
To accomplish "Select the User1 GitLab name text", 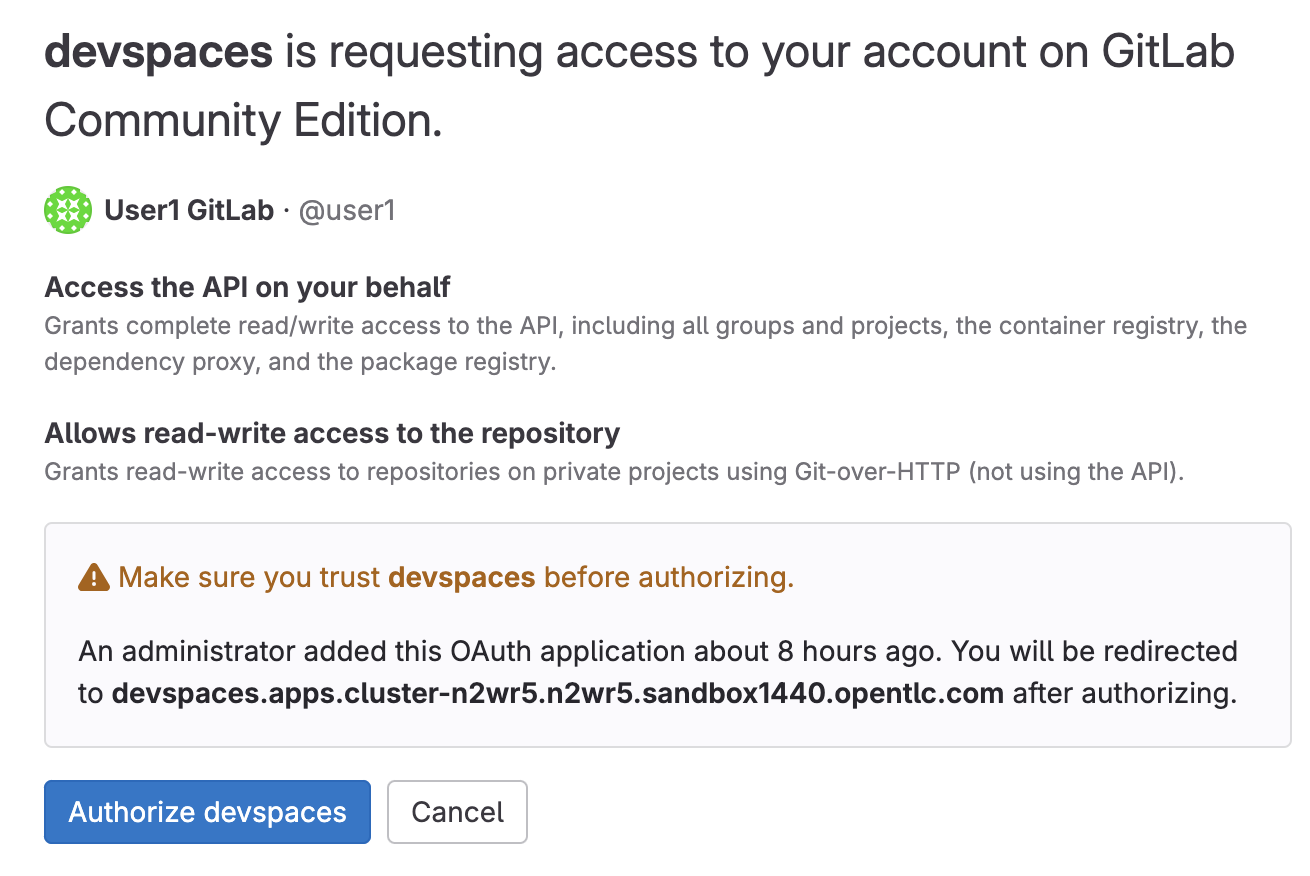I will pyautogui.click(x=189, y=211).
